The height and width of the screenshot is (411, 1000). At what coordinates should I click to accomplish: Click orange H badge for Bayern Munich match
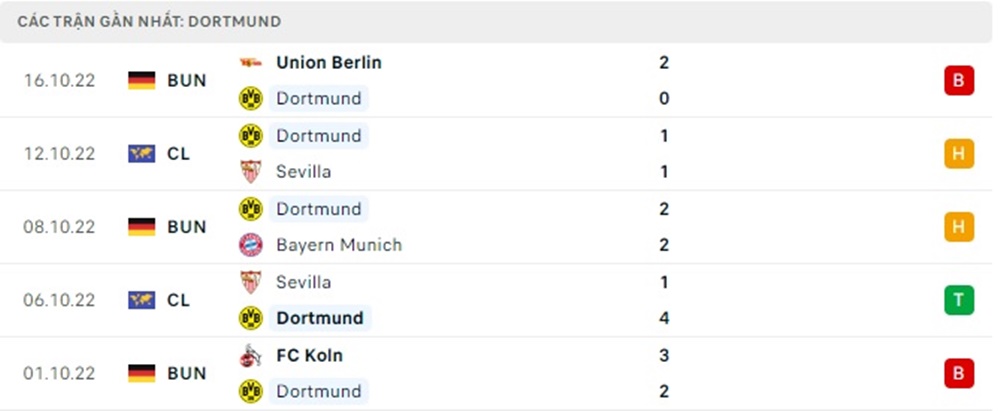coord(958,227)
